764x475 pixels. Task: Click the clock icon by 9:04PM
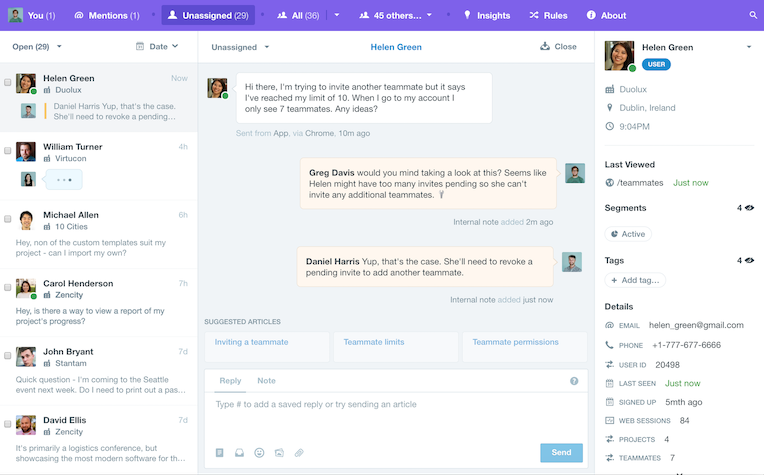[610, 126]
